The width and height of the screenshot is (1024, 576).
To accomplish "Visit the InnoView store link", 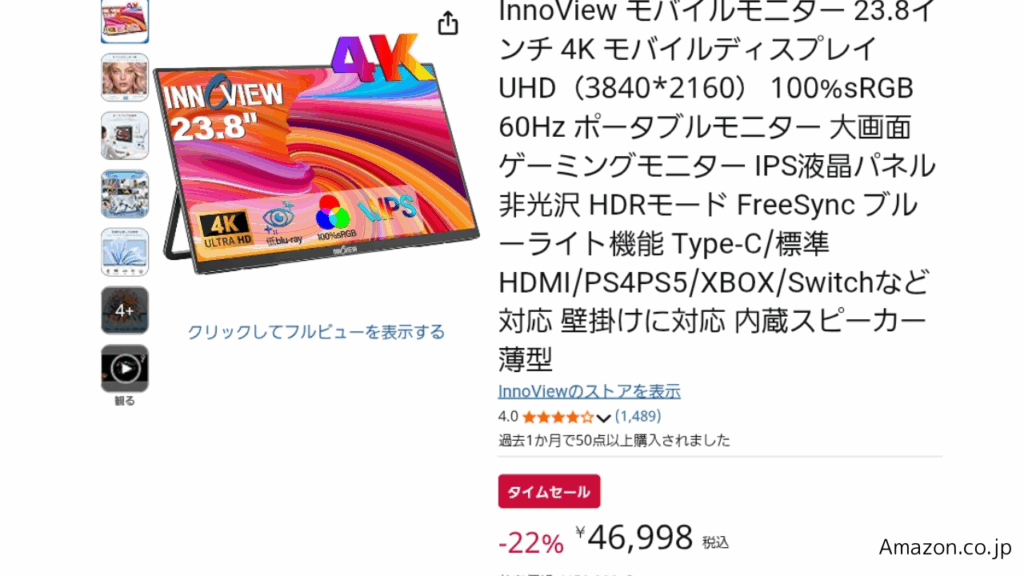I will (589, 391).
